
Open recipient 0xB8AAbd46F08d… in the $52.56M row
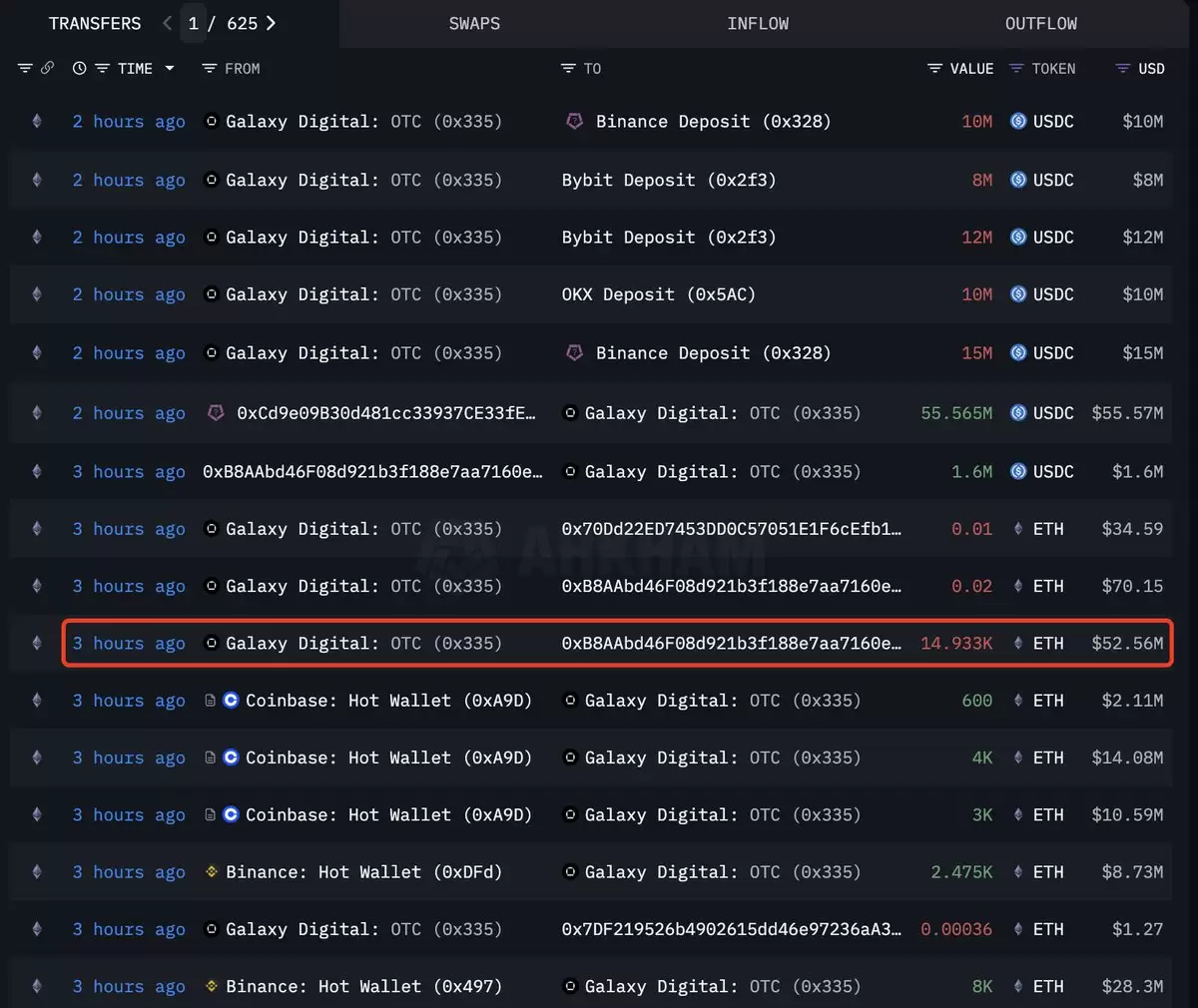coord(732,644)
